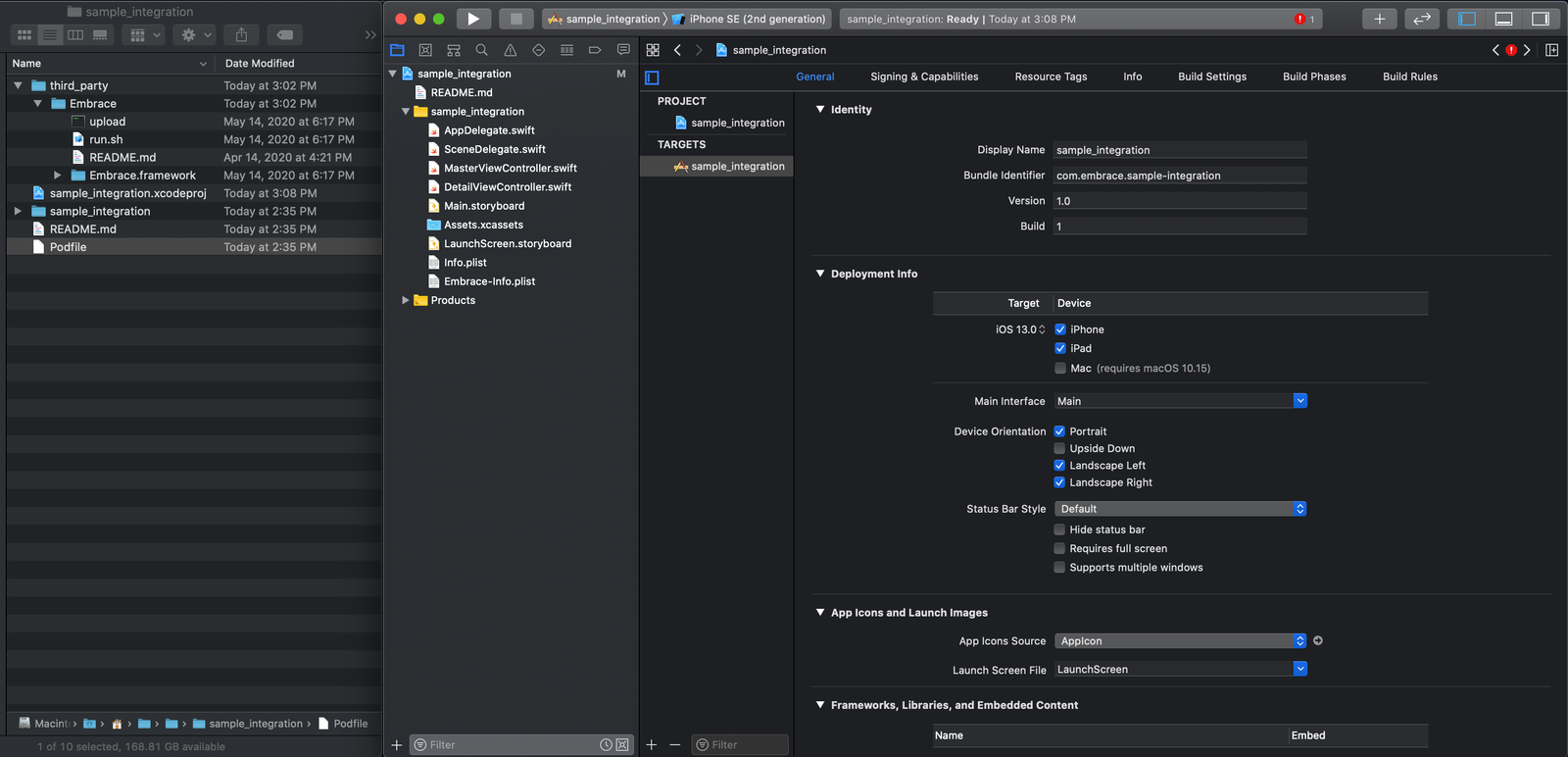Open the Report navigator speech-bubble icon

click(623, 50)
